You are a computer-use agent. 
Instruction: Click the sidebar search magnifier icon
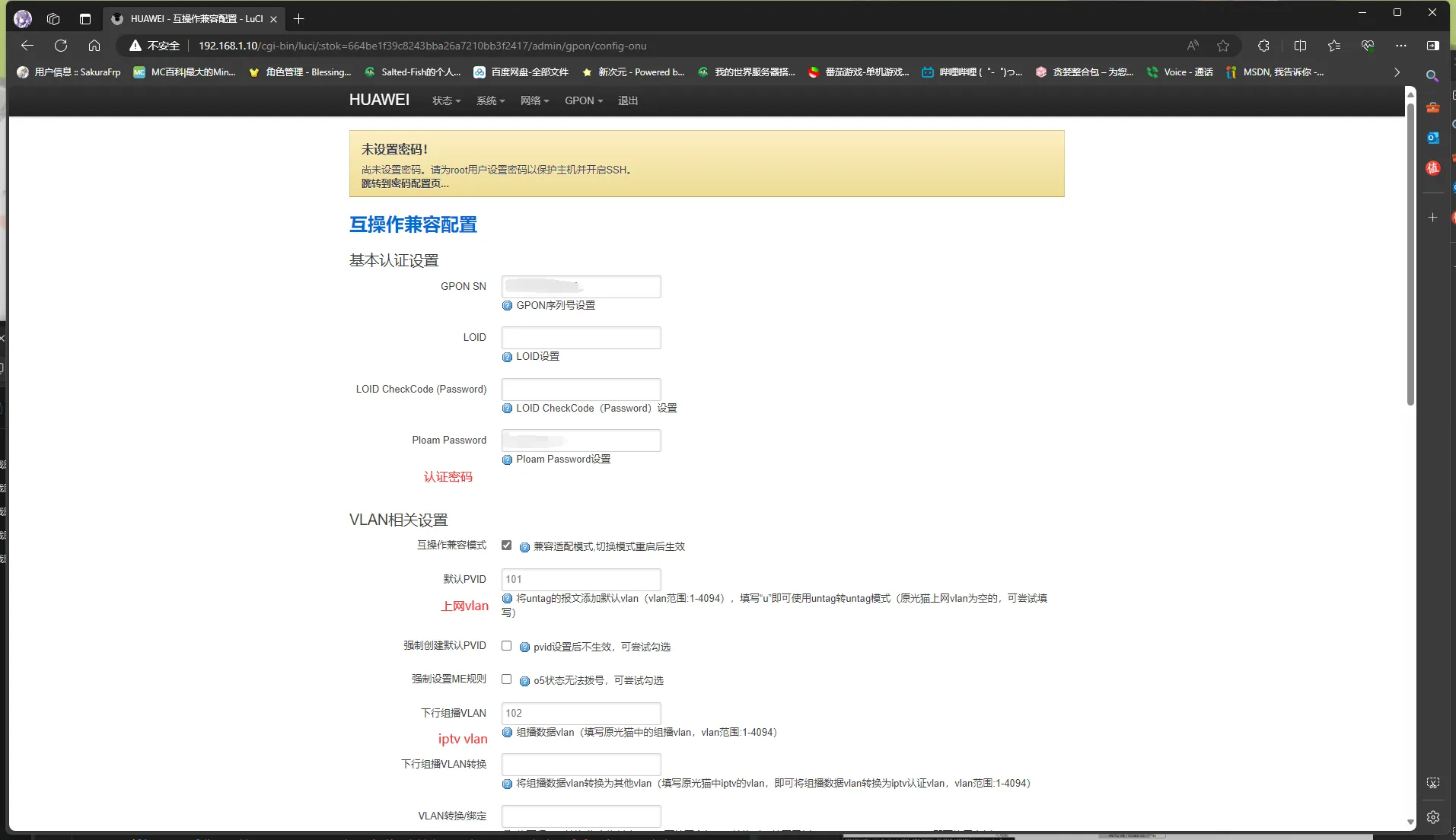[x=1432, y=76]
